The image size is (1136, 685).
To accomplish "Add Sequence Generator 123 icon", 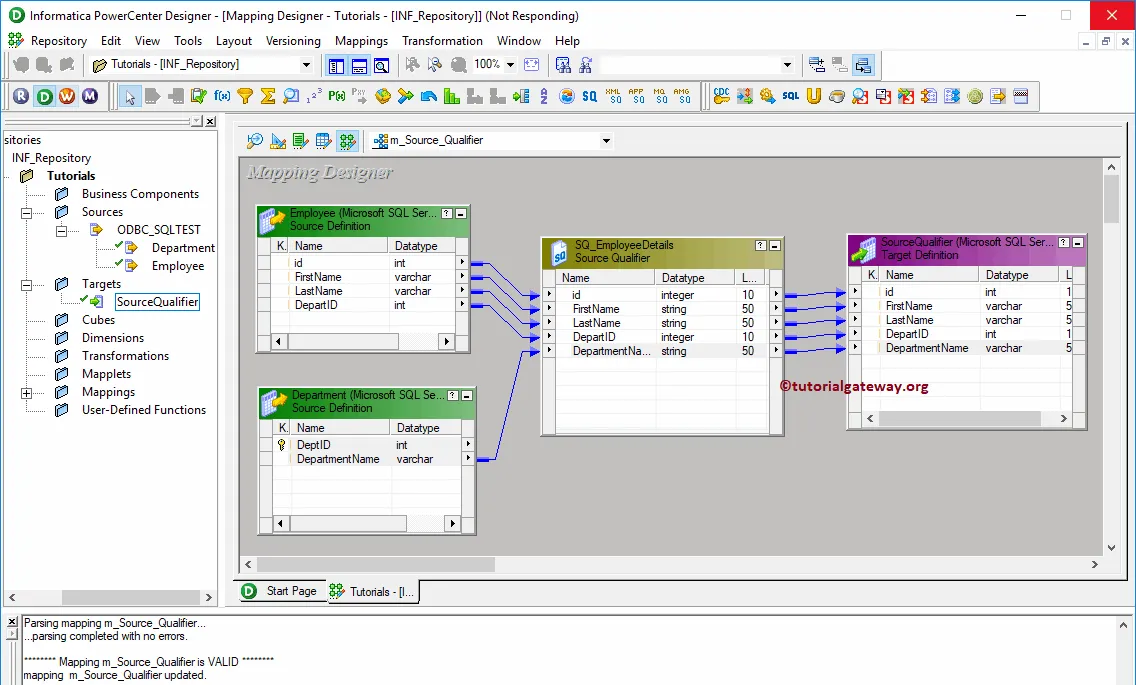I will (314, 96).
